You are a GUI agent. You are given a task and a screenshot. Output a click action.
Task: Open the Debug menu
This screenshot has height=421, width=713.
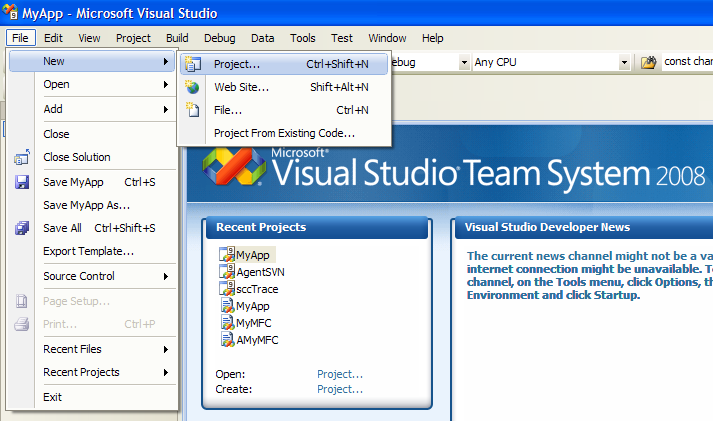[220, 38]
